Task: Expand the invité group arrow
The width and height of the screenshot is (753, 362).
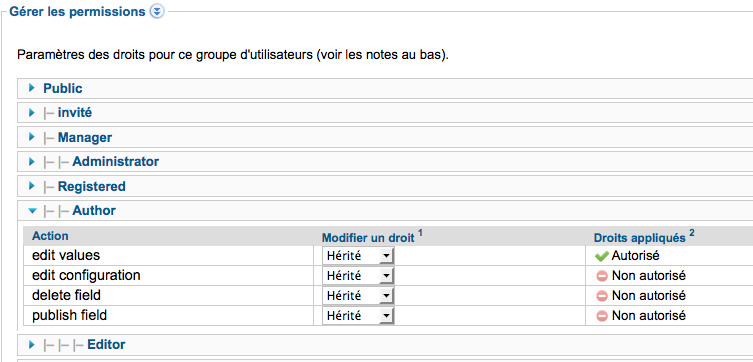Action: click(32, 113)
